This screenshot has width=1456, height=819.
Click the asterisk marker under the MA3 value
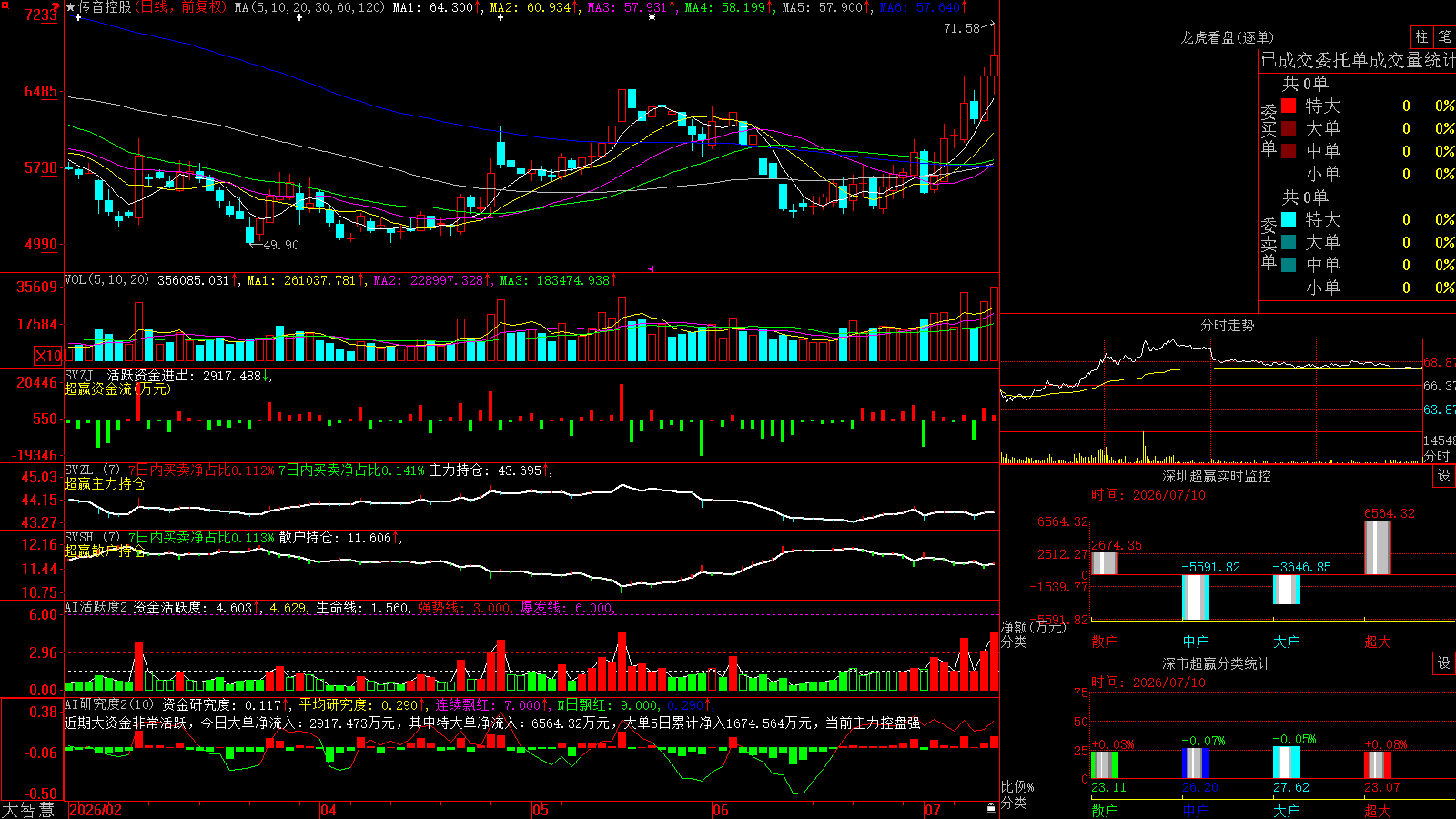[x=652, y=17]
